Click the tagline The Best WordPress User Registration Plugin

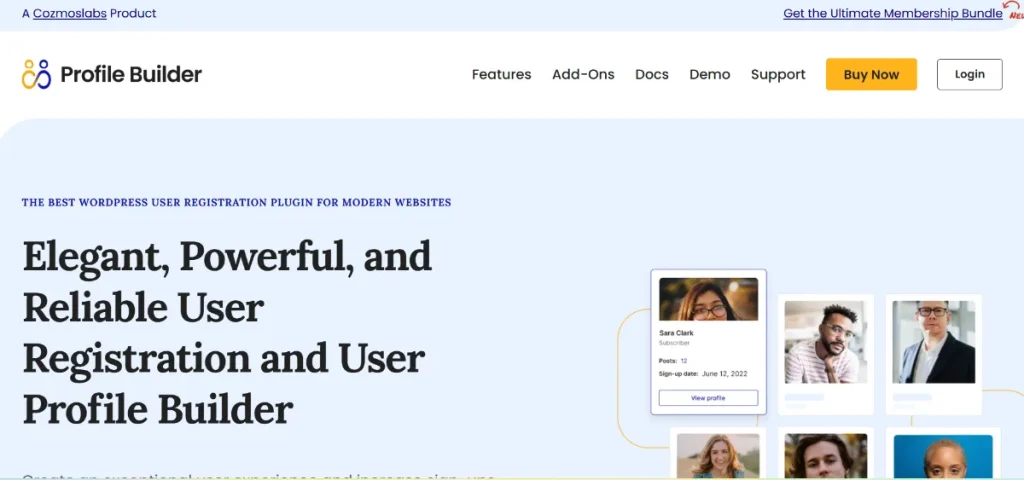pos(236,202)
